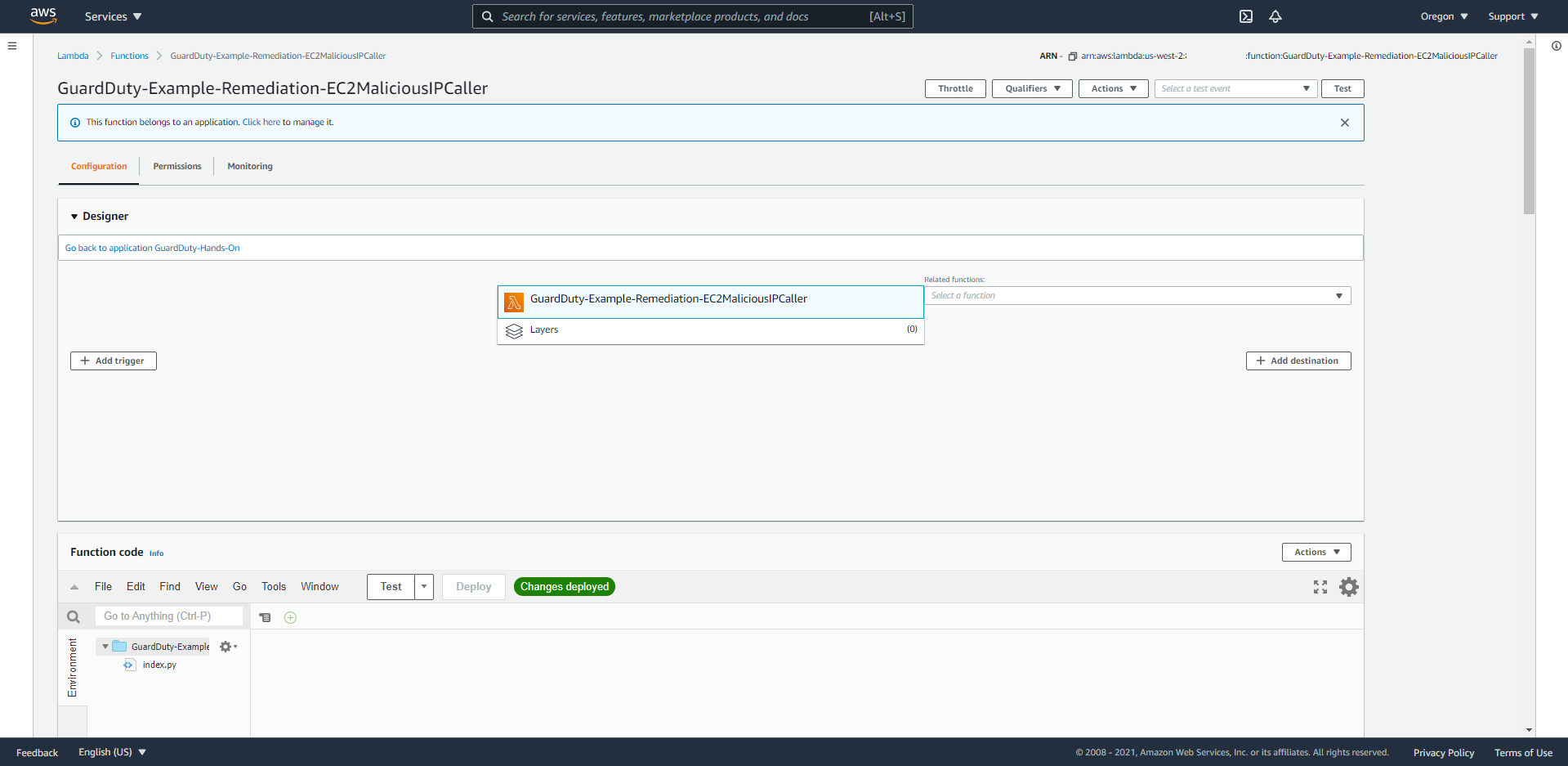
Task: Open the Services menu
Action: tap(113, 16)
